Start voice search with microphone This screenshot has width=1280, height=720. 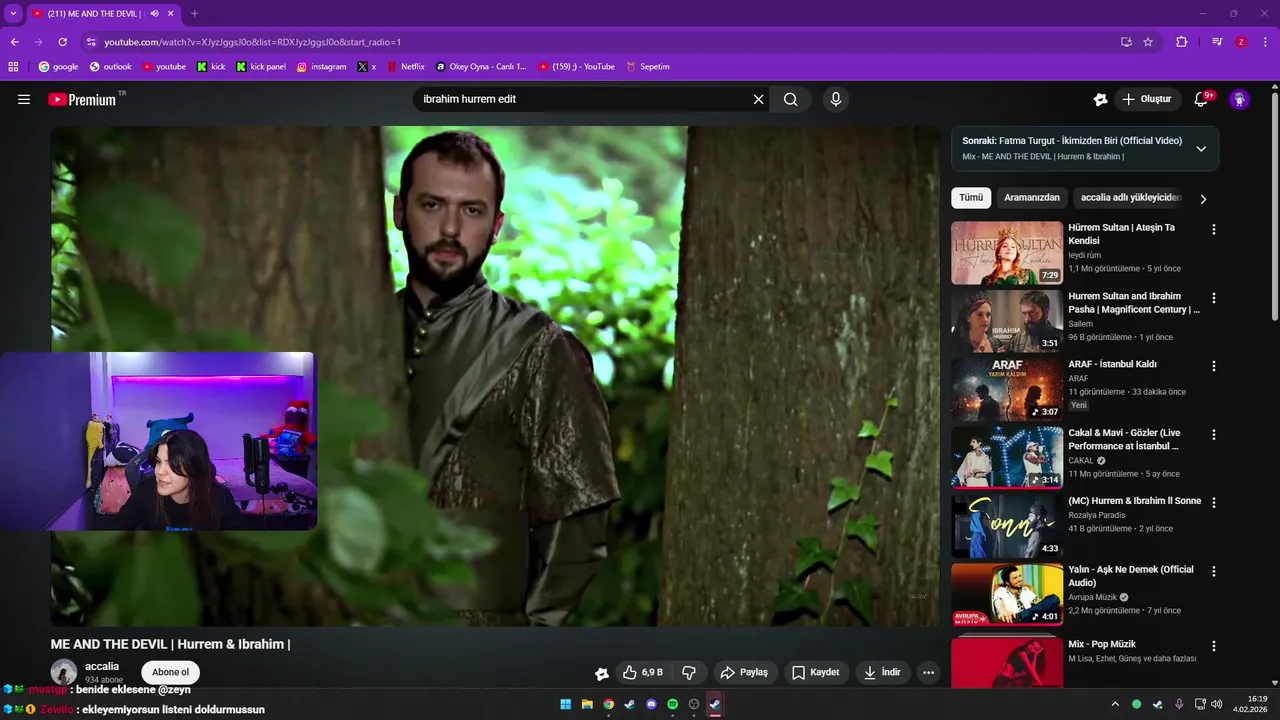[836, 99]
